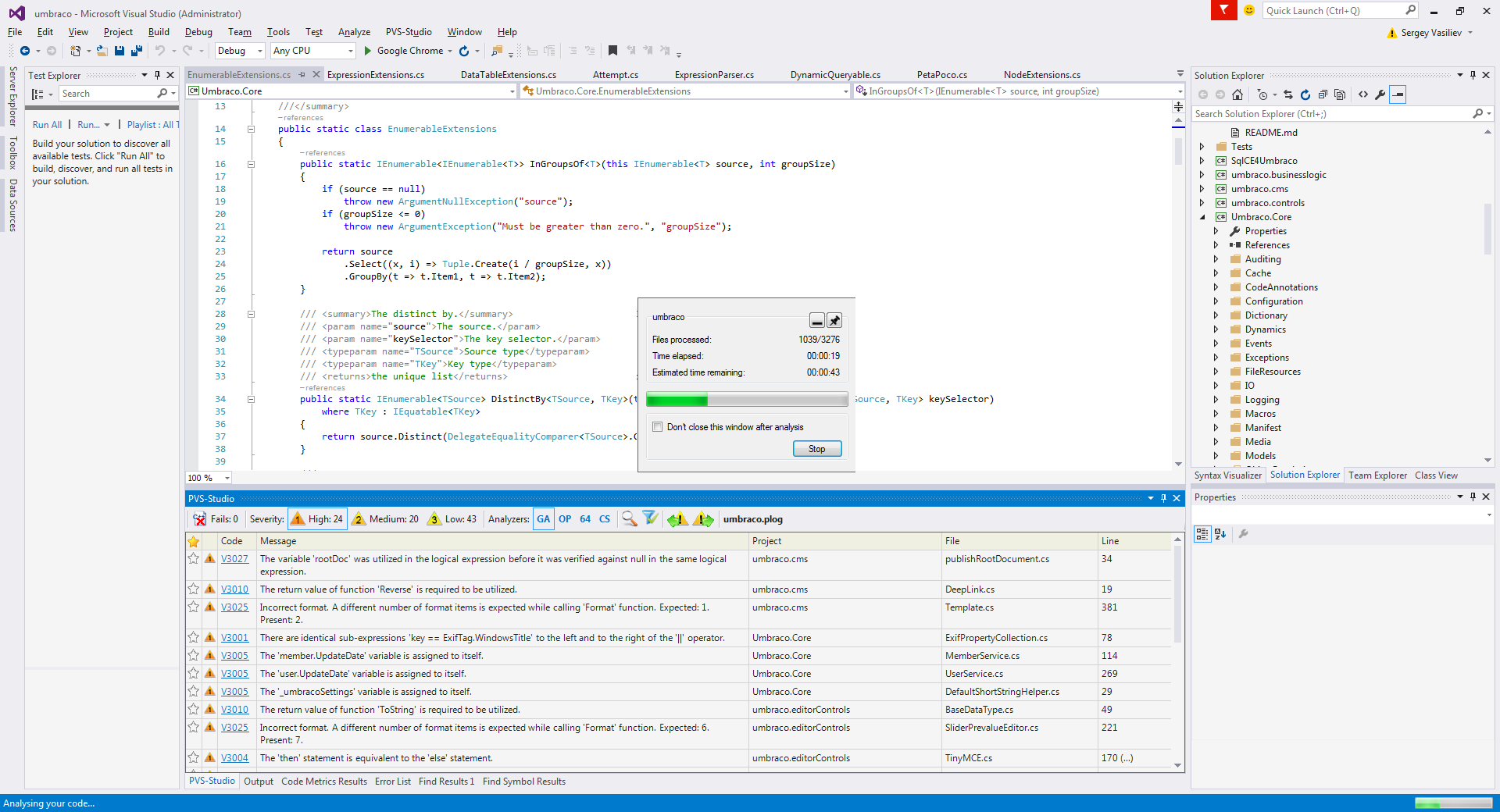
Task: Jump to next PVS-Studio warning arrow
Action: (703, 519)
